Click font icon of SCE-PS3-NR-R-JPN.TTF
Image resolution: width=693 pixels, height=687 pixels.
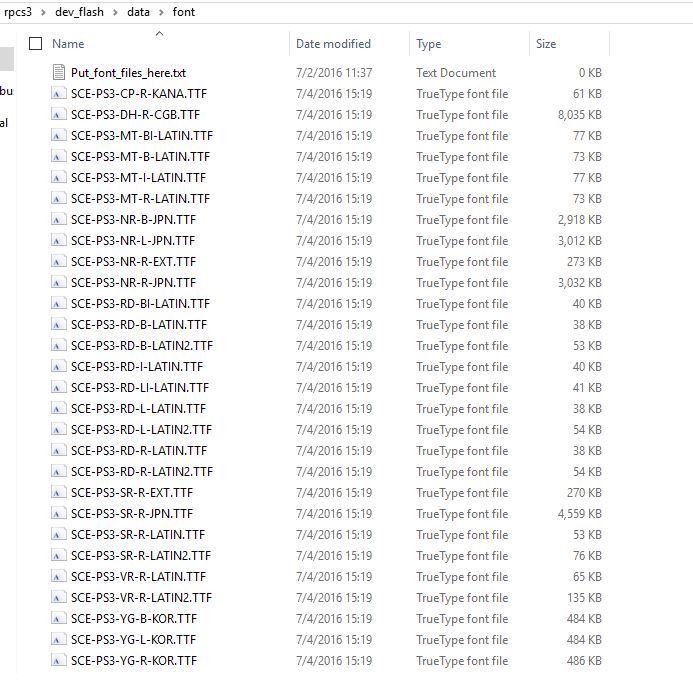58,282
